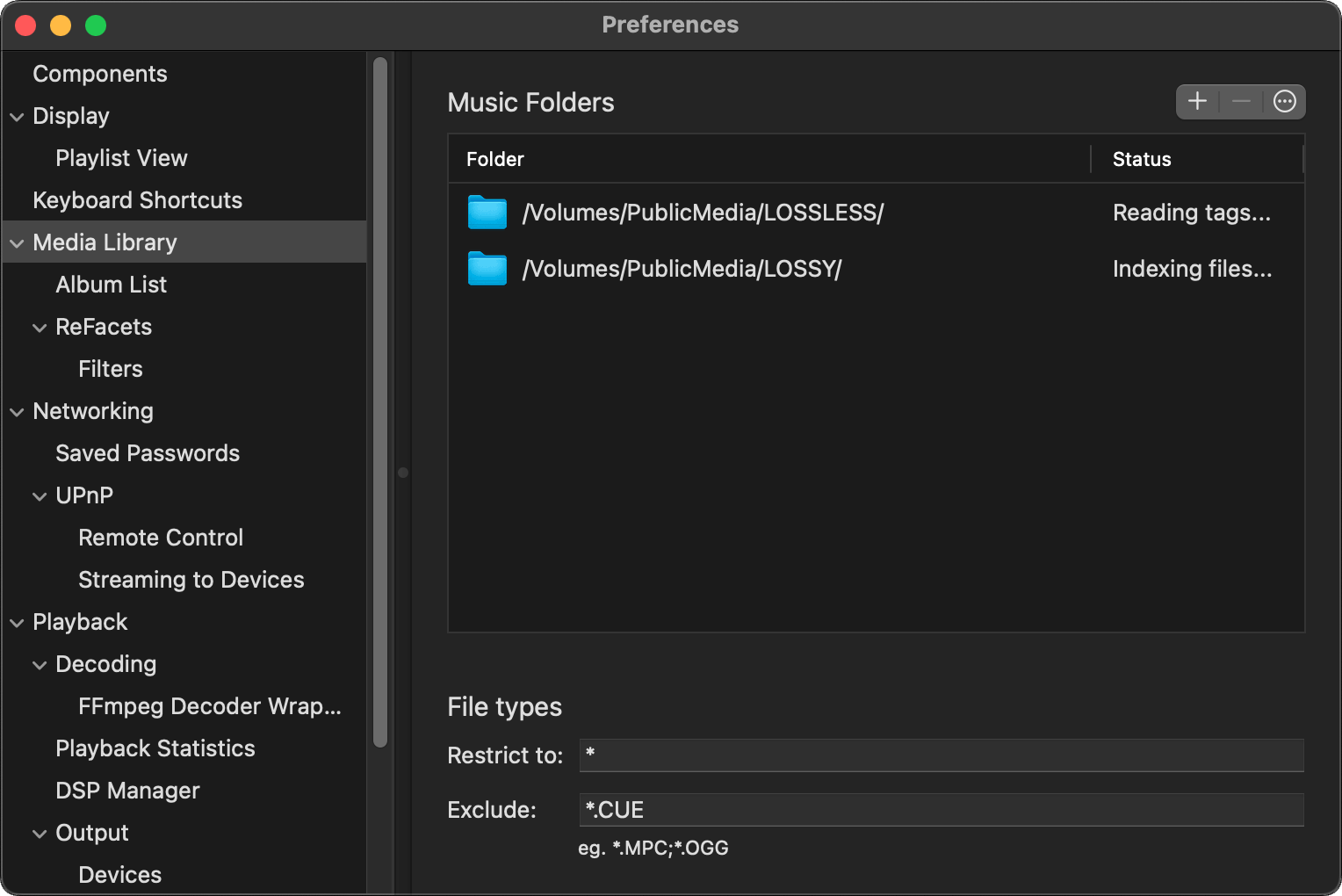1342x896 pixels.
Task: Collapse the Networking section chevron
Action: [x=17, y=412]
